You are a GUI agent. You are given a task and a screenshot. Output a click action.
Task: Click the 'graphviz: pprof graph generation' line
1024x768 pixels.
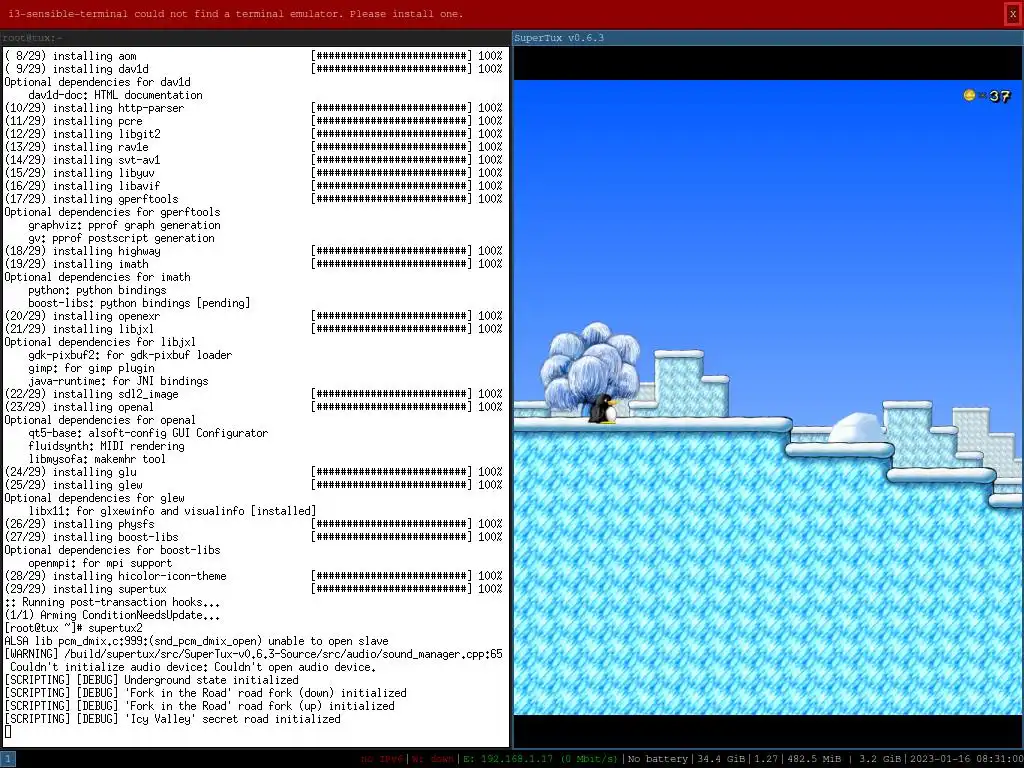[x=124, y=225]
